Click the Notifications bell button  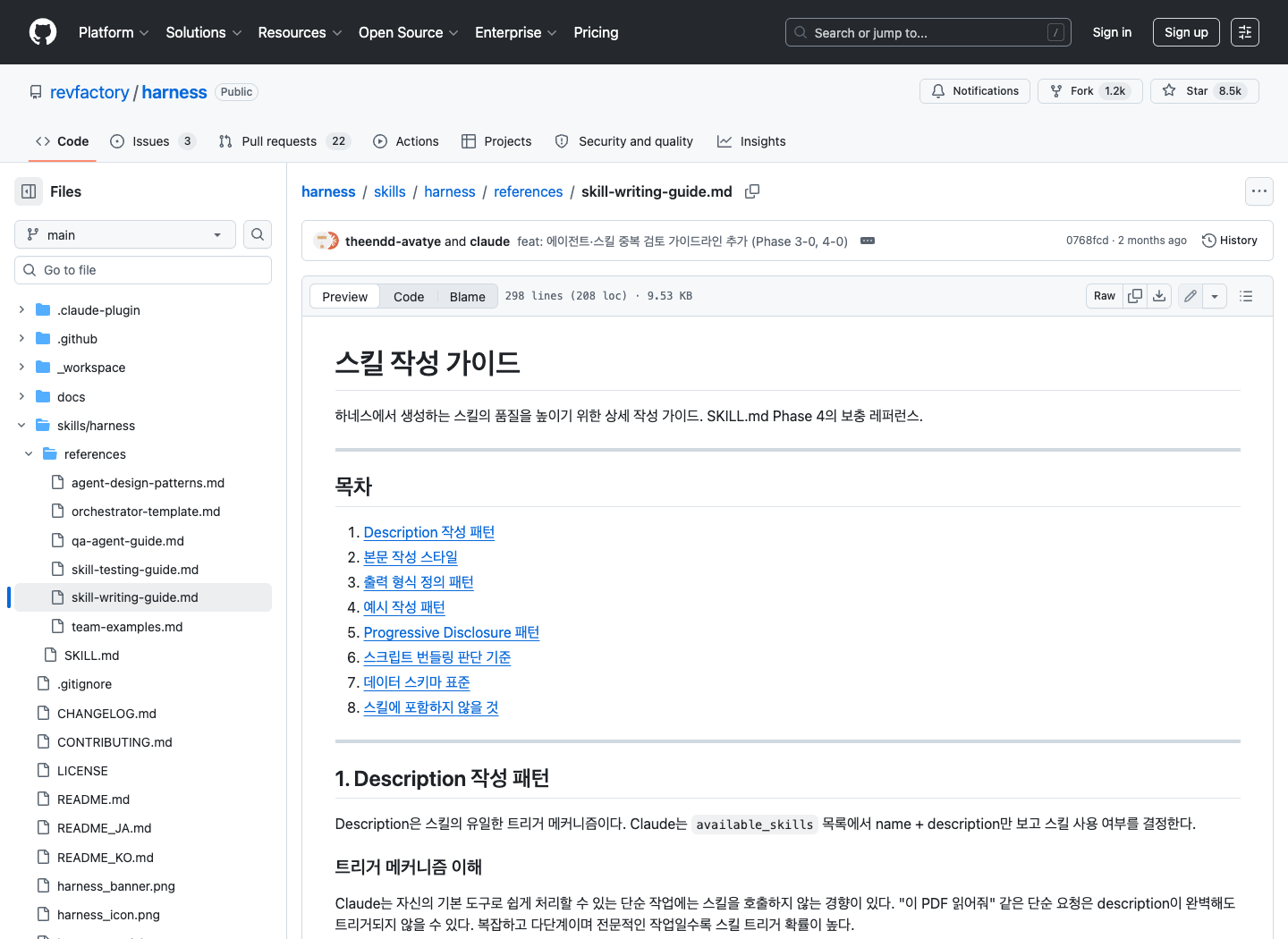coord(975,91)
